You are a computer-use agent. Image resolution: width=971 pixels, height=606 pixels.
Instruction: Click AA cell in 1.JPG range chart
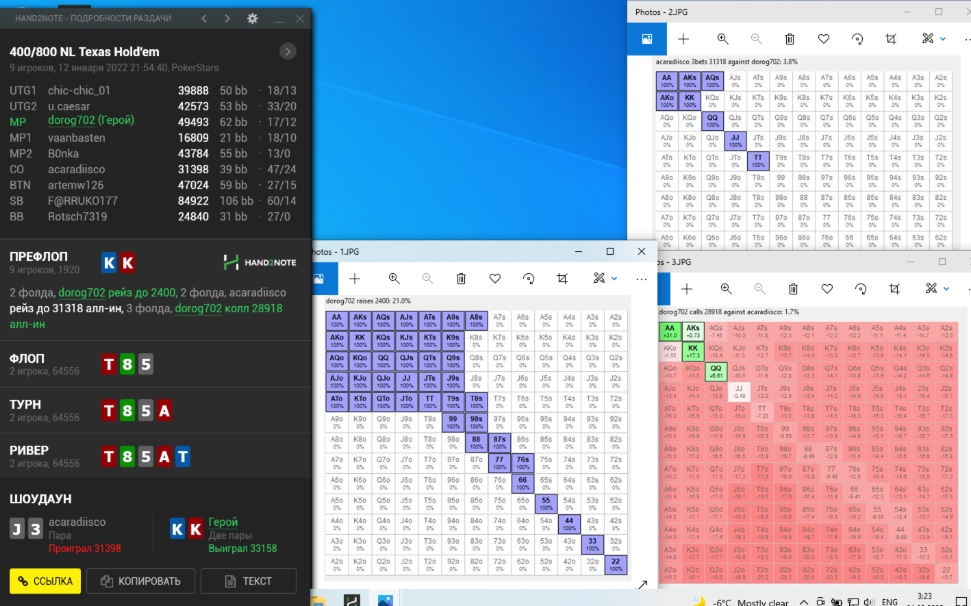click(337, 321)
